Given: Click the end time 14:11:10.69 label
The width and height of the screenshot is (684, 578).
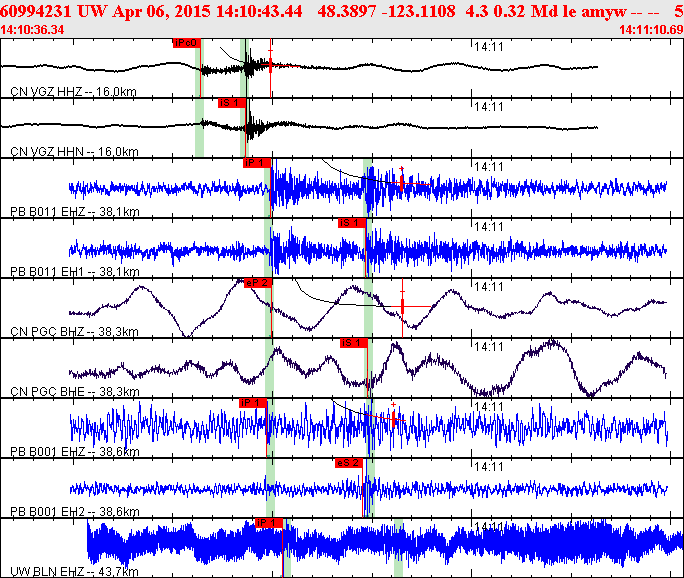Looking at the screenshot, I should click(651, 30).
